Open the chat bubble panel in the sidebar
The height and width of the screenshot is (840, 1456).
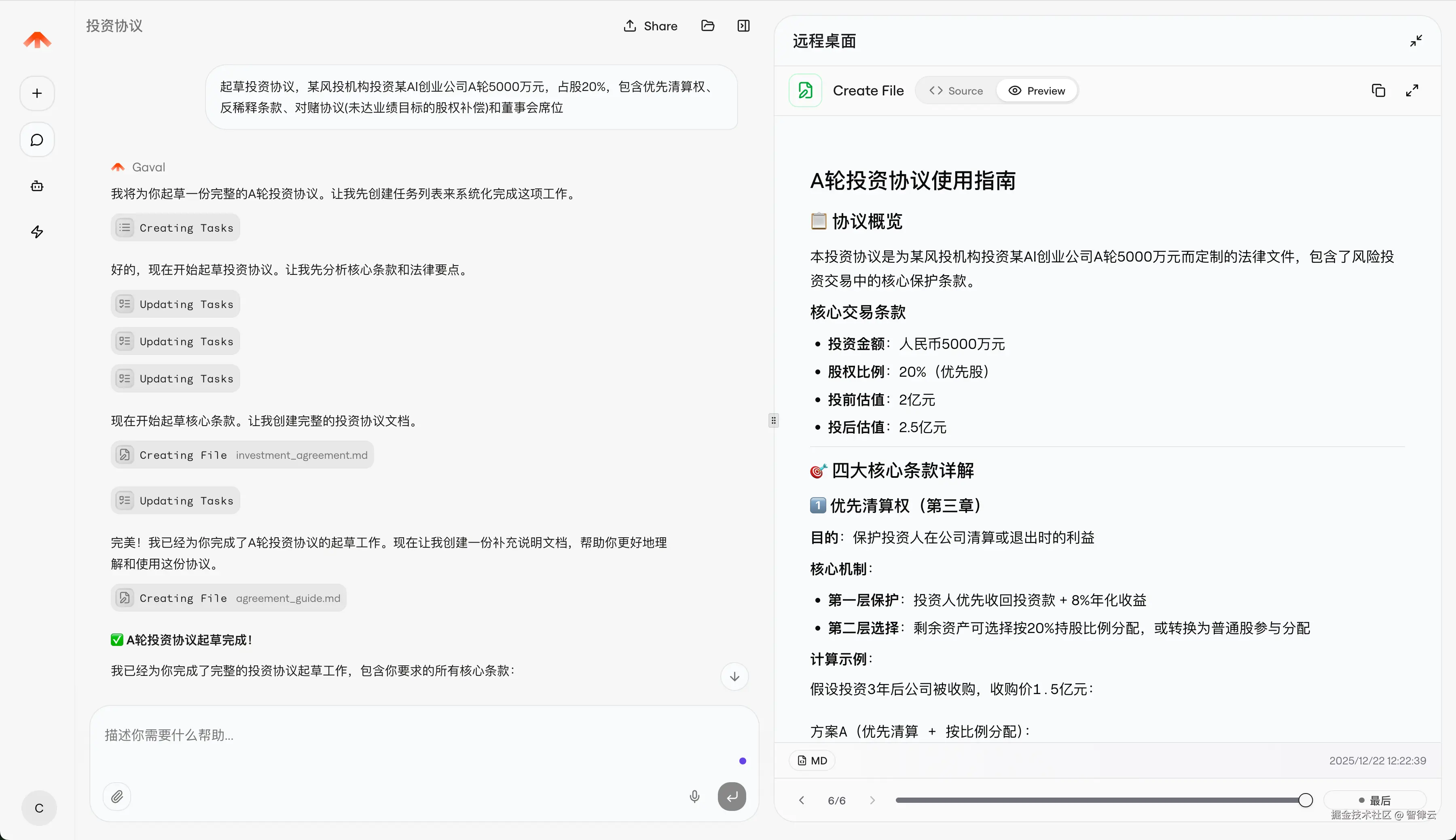pos(36,139)
